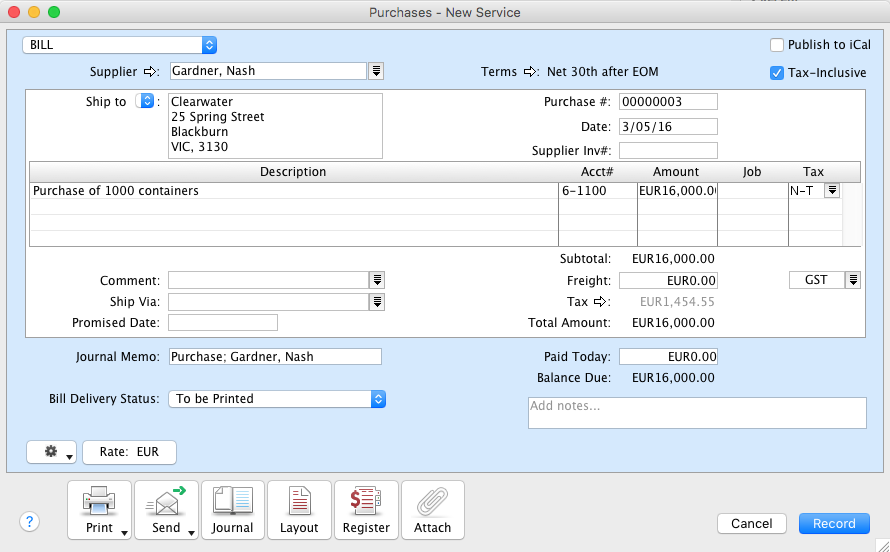Click the Record button
Viewport: 890px width, 552px height.
(x=833, y=523)
